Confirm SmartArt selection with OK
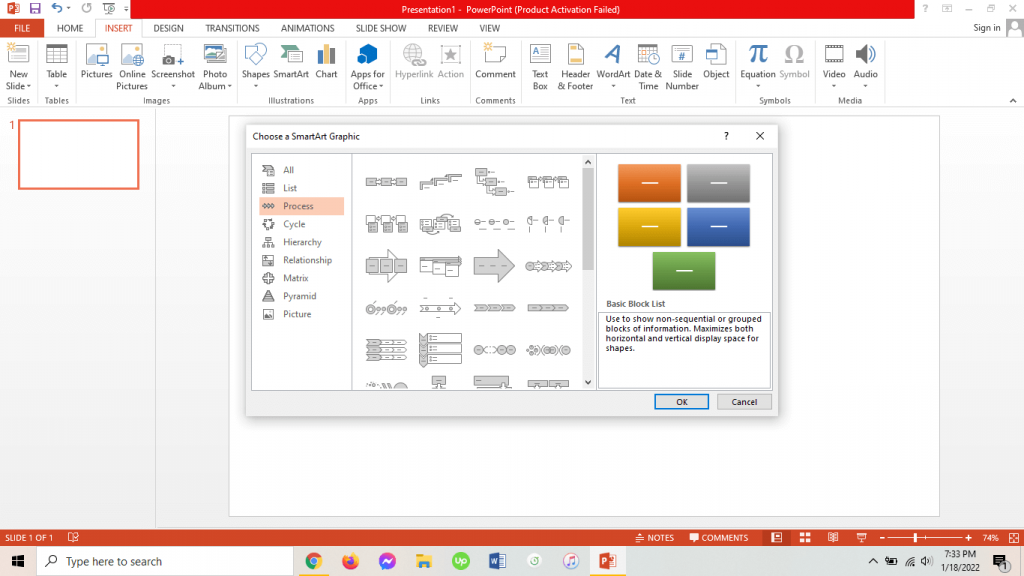Screen dimensions: 1024x576 (x=681, y=401)
